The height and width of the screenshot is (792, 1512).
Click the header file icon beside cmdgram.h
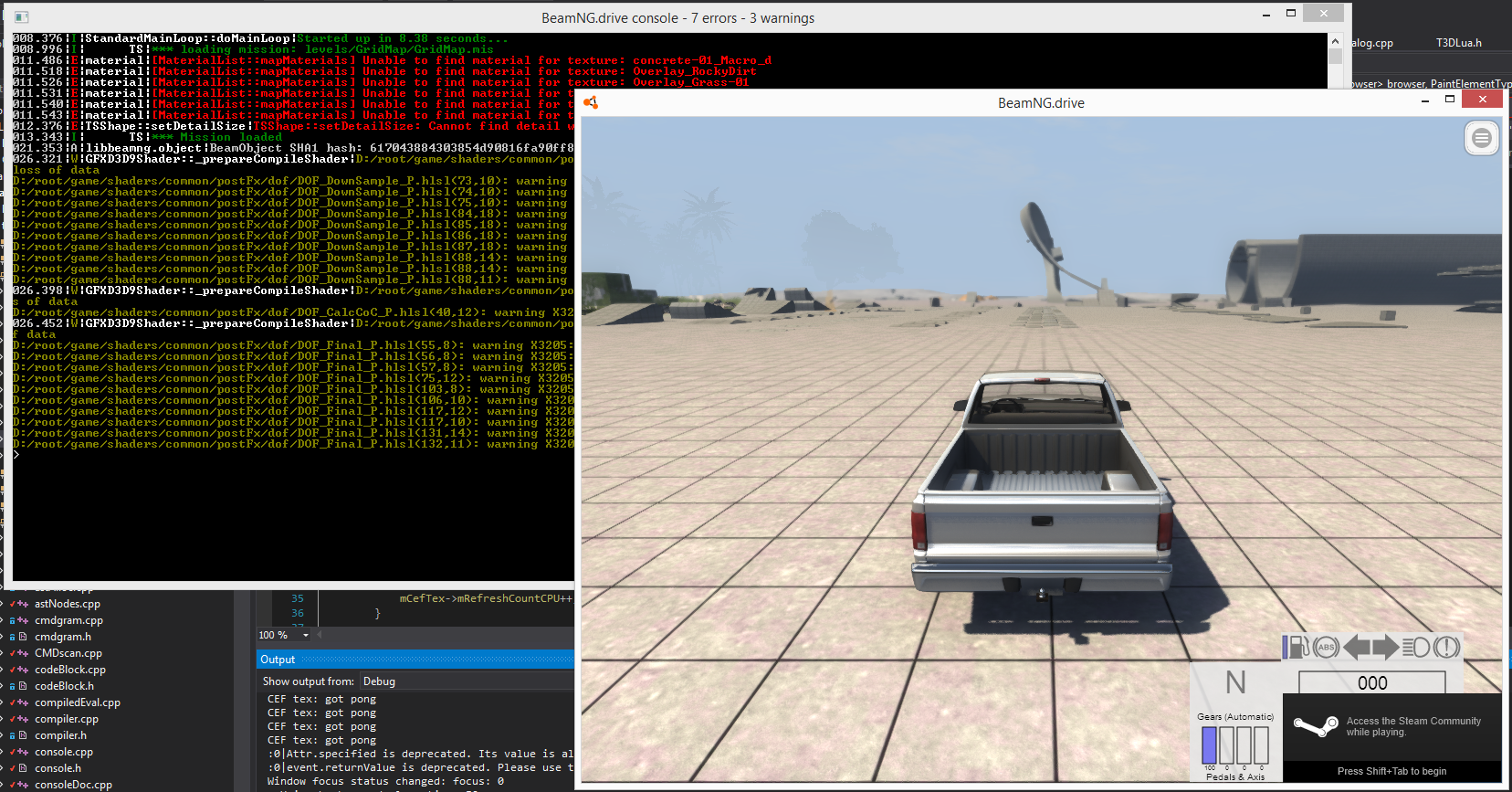point(23,637)
